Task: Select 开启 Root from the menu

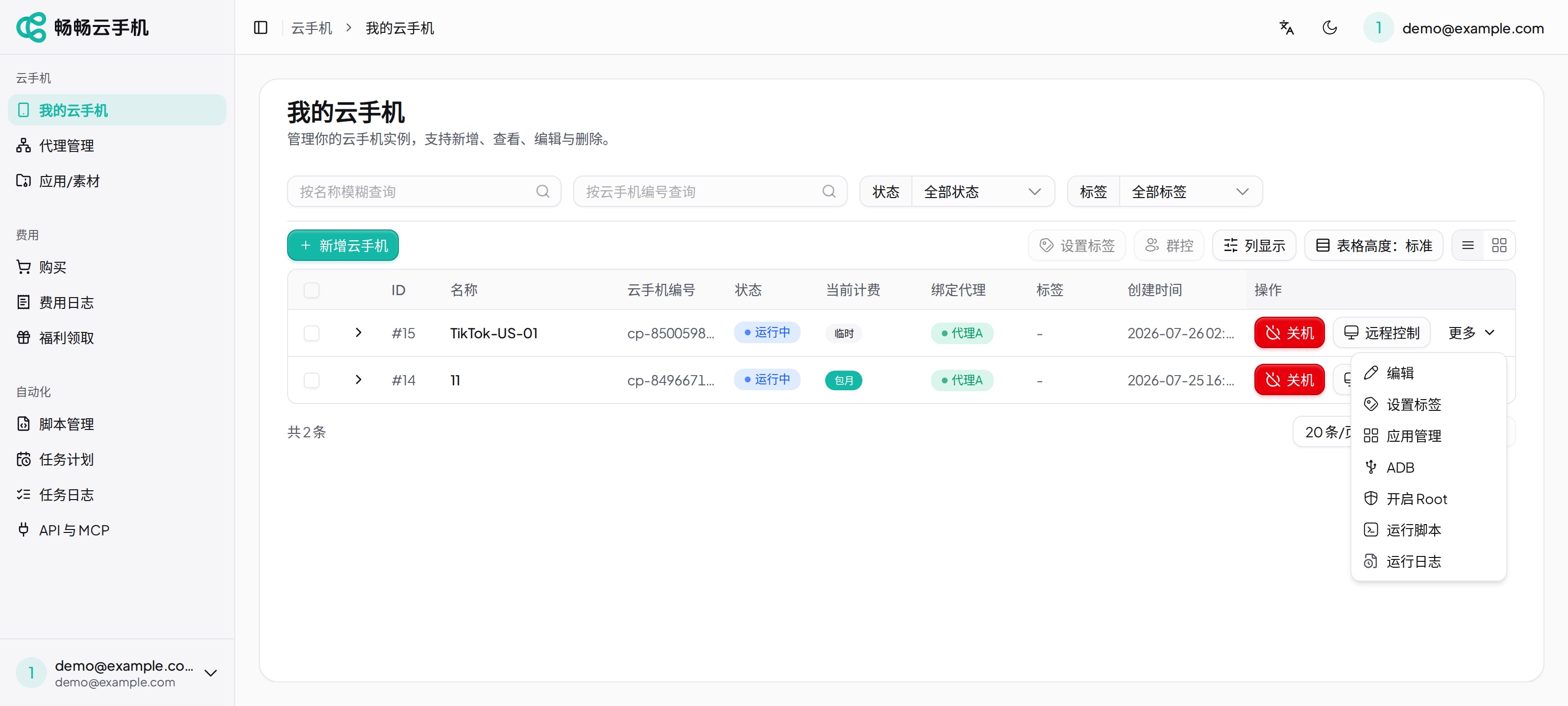Action: (1428, 499)
